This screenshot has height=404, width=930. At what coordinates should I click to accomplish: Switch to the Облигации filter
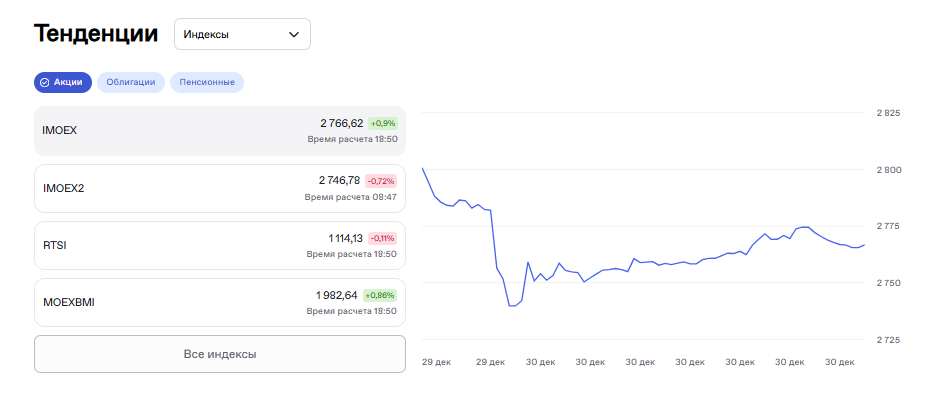(131, 82)
